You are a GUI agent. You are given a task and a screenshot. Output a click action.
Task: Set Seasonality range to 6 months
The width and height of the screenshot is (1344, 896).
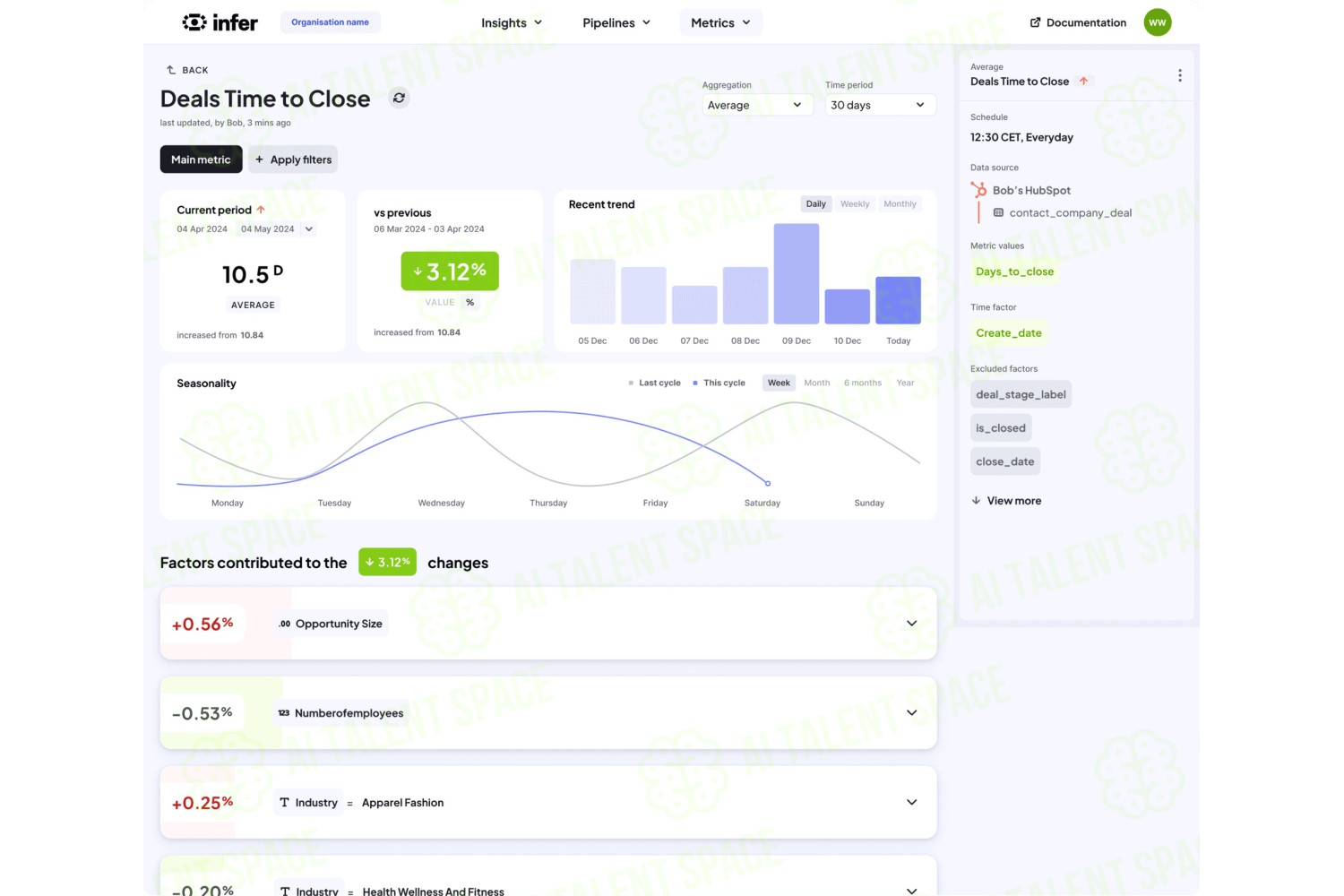pos(863,383)
